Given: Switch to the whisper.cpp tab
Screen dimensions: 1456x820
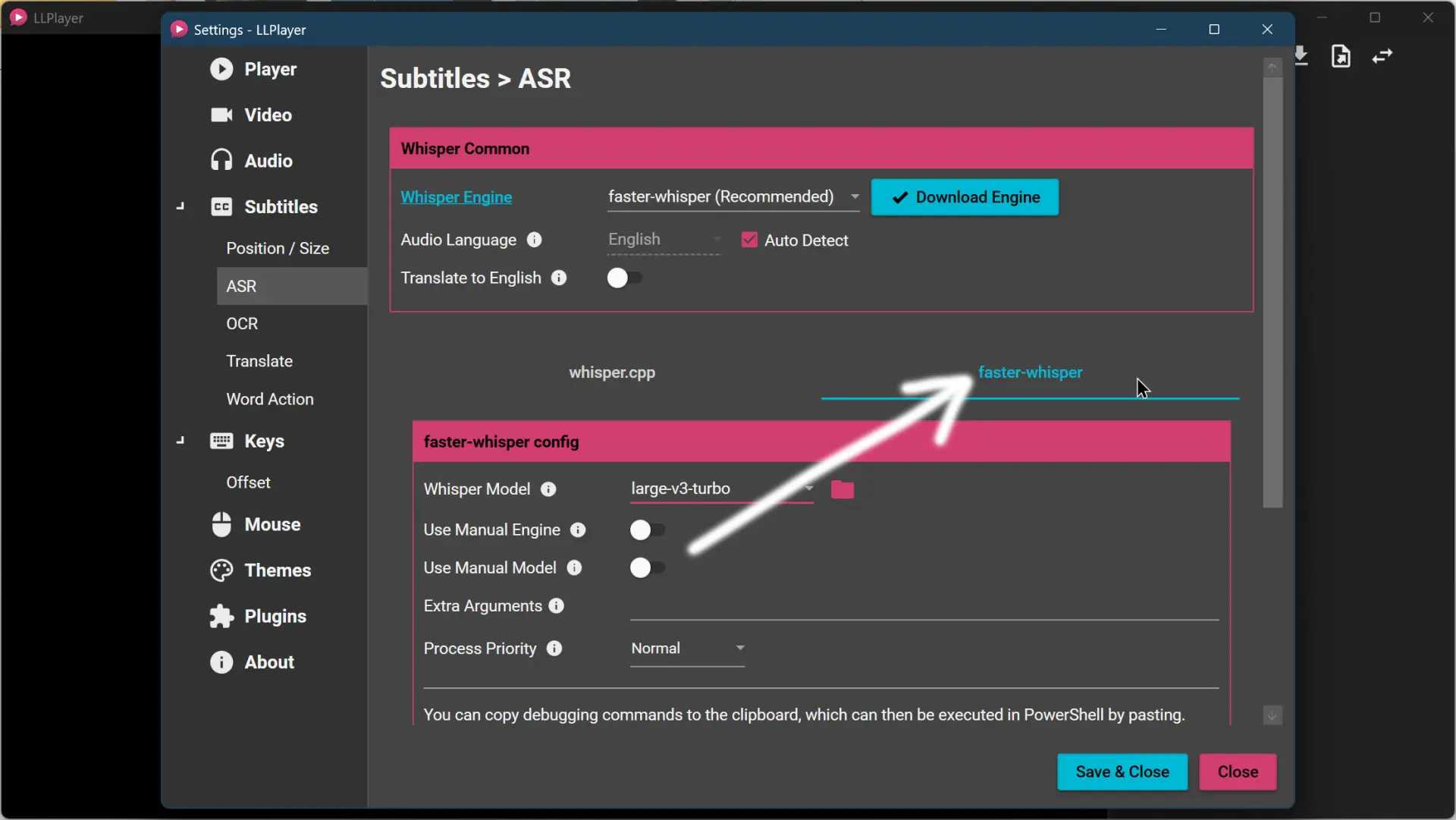Looking at the screenshot, I should pyautogui.click(x=612, y=372).
